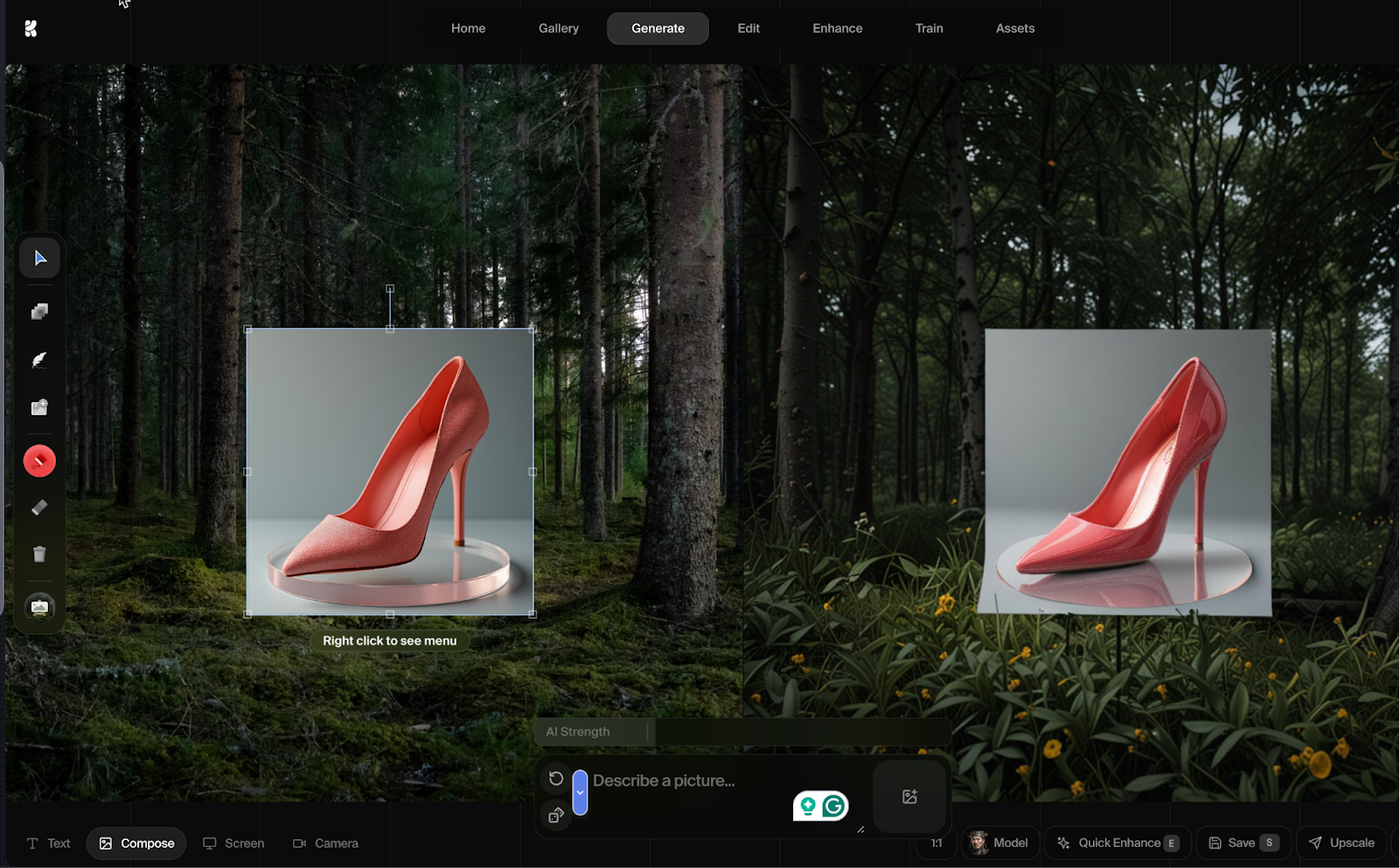Select the Compose mode
Image resolution: width=1399 pixels, height=868 pixels.
click(136, 844)
